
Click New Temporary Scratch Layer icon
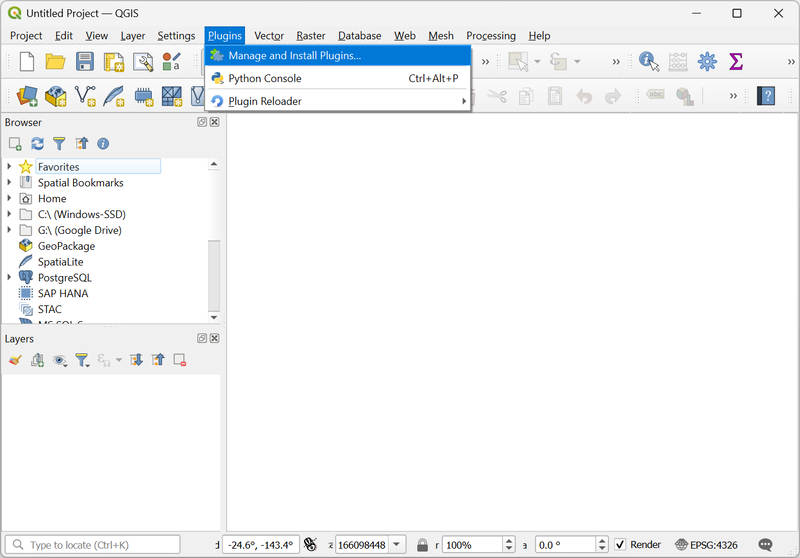point(143,96)
